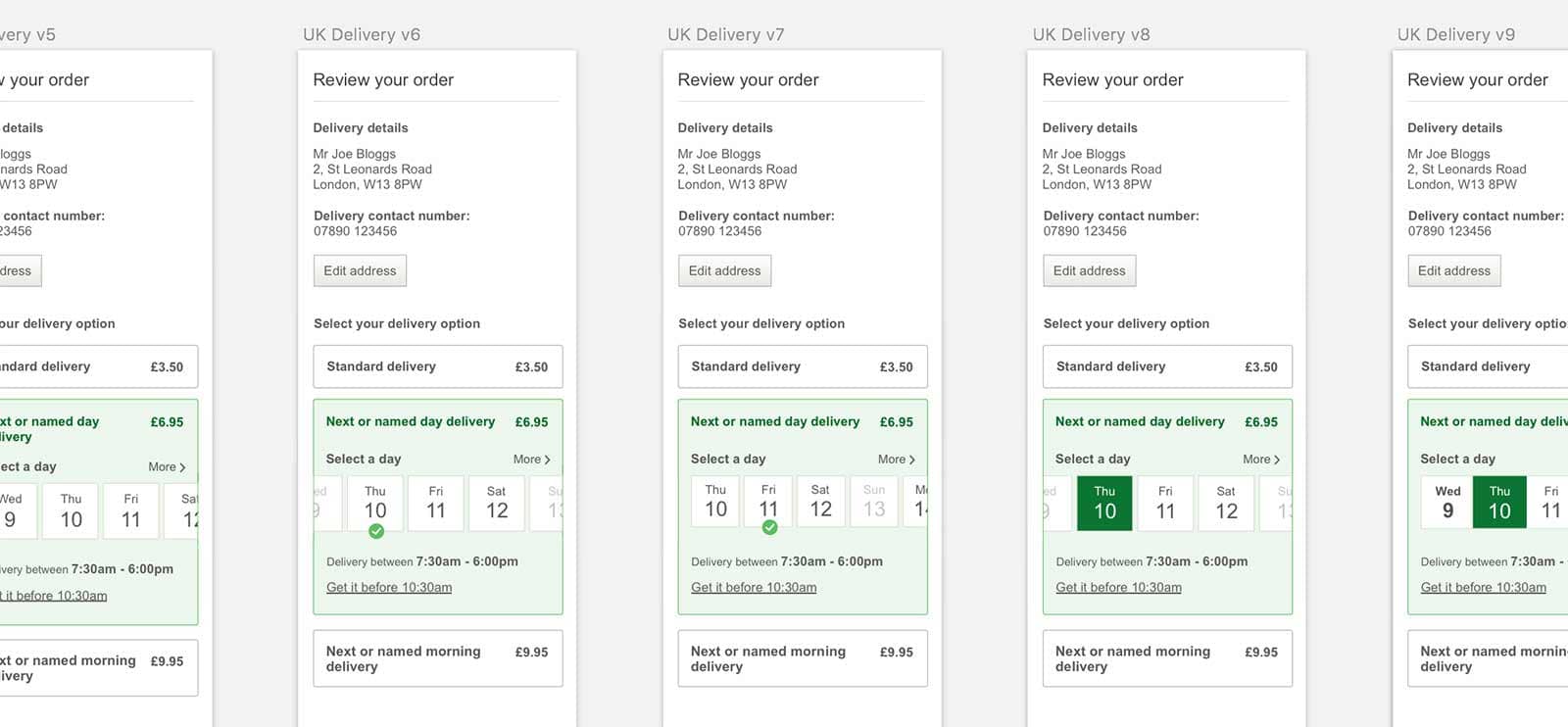Select Thu 10 day tile in v5
This screenshot has width=1568, height=727.
(72, 510)
